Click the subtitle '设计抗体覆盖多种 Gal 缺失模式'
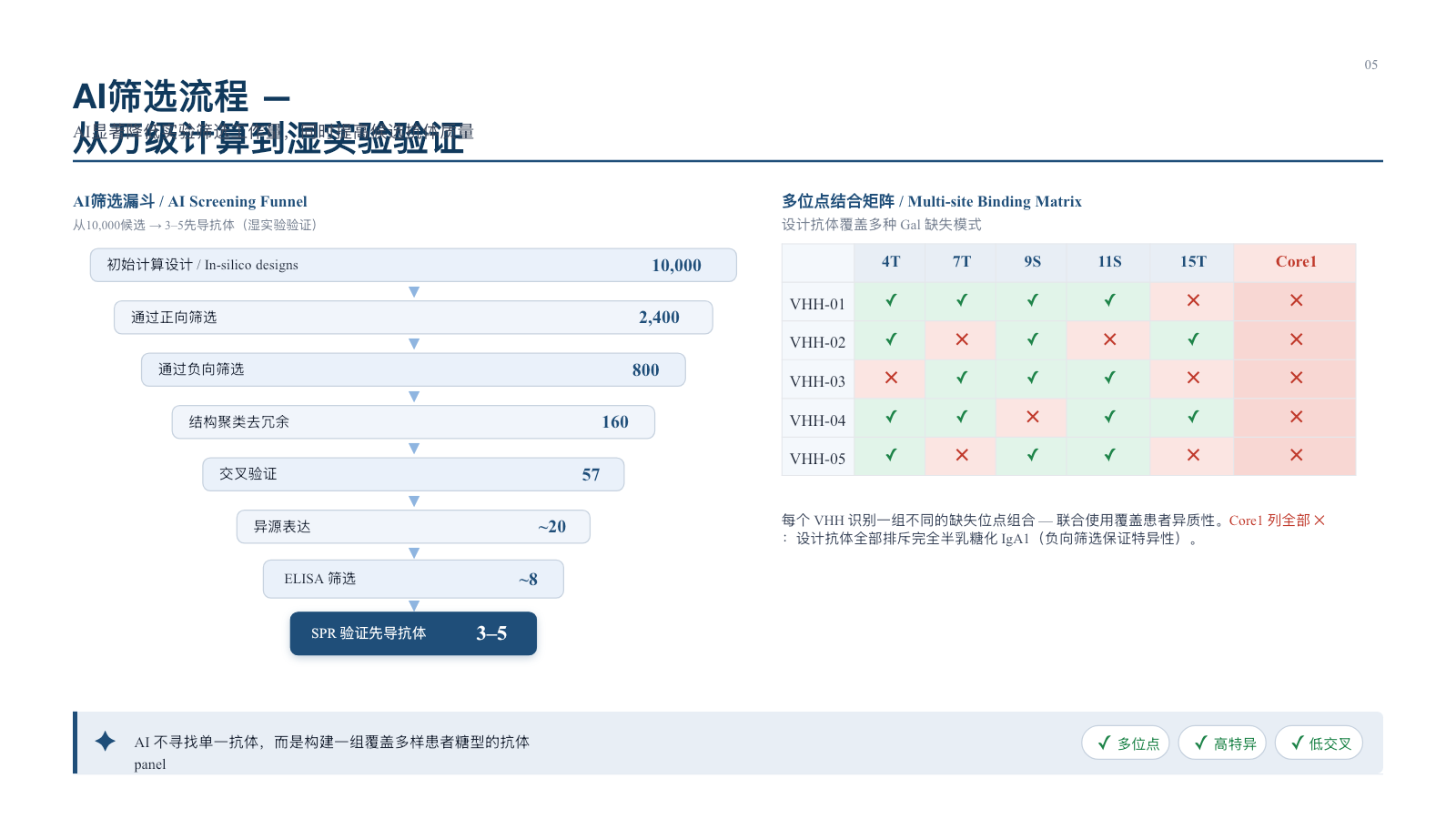Viewport: 1456px width, 819px height. [881, 225]
